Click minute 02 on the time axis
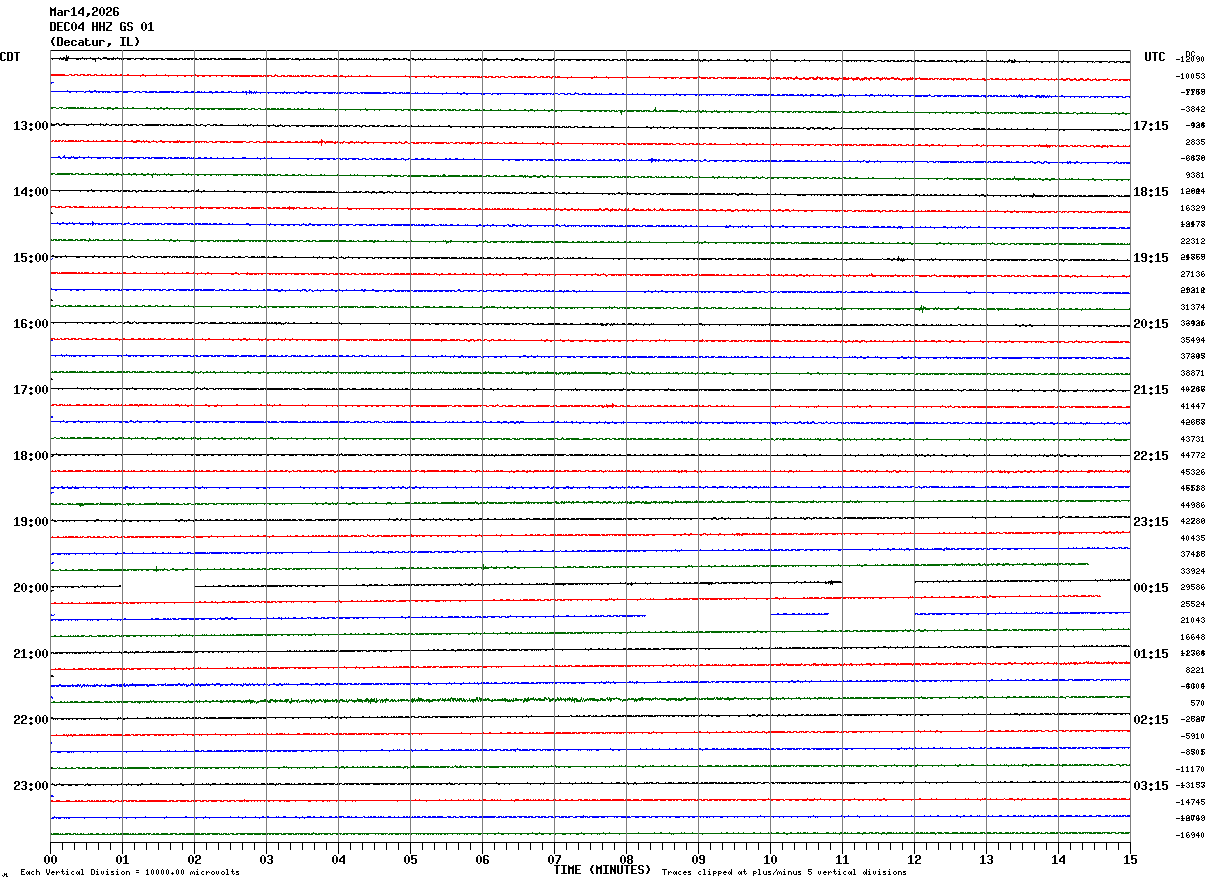This screenshot has width=1210, height=886. [x=194, y=858]
